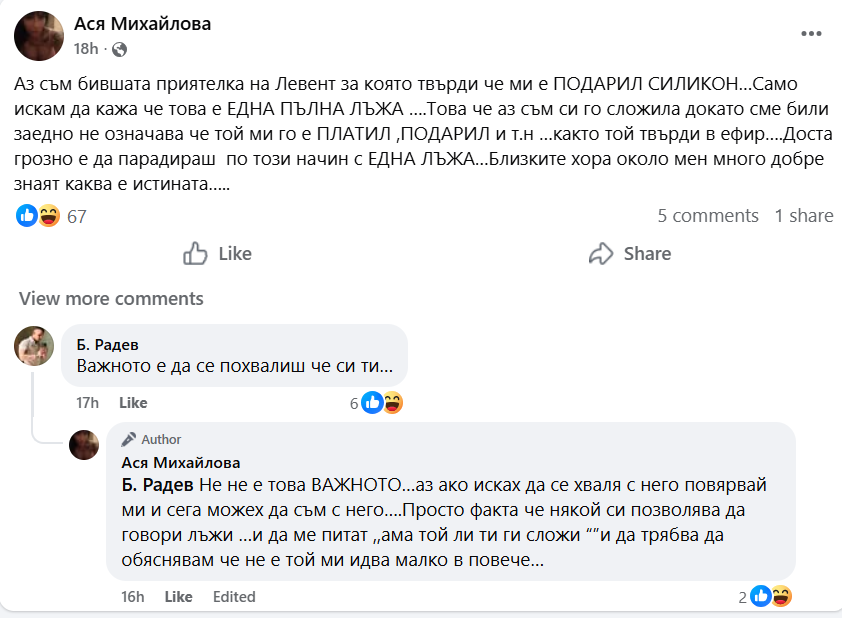The height and width of the screenshot is (618, 842).
Task: Click the 18h timestamp link
Action: (x=84, y=47)
